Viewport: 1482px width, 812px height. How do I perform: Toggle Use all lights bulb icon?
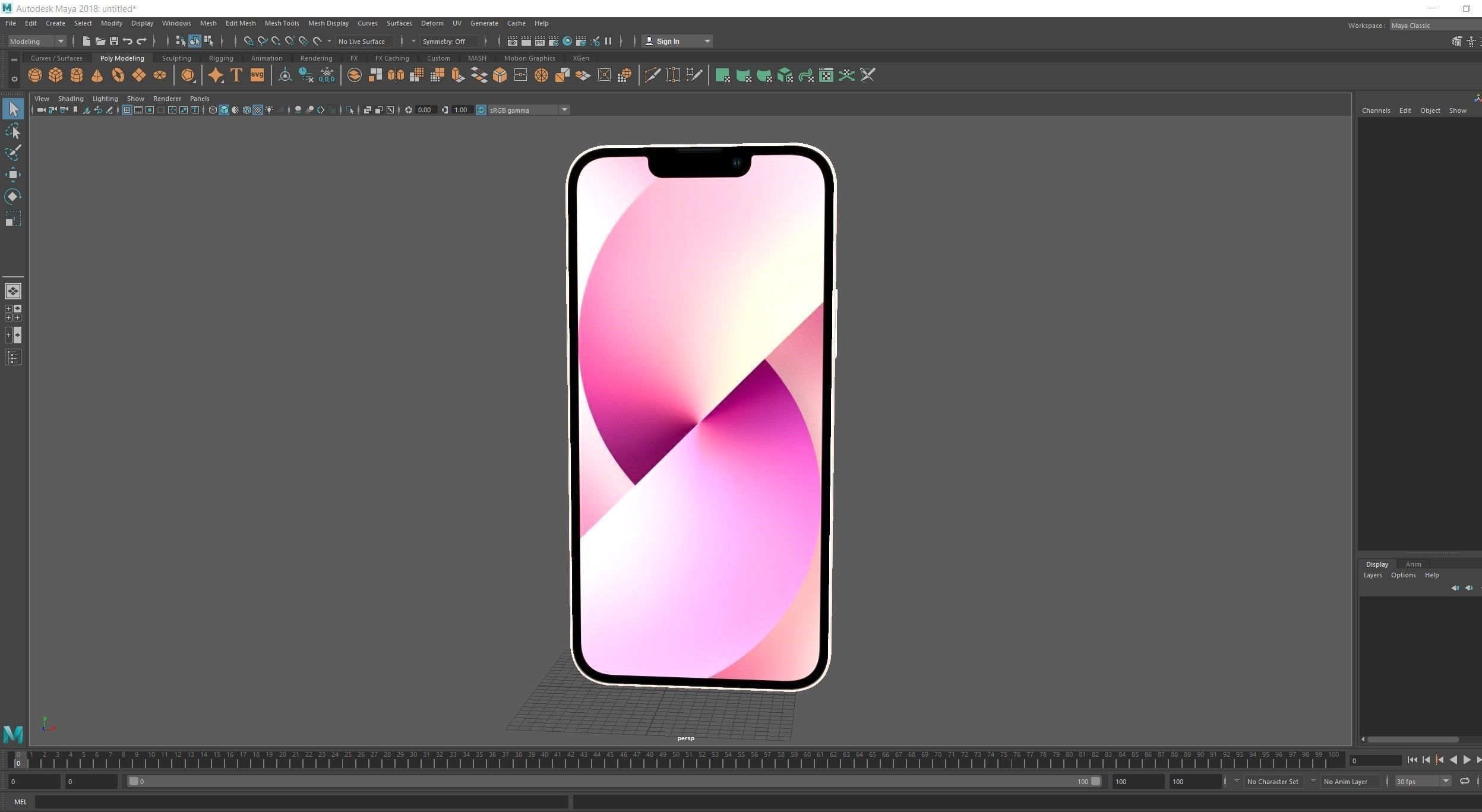(x=269, y=110)
